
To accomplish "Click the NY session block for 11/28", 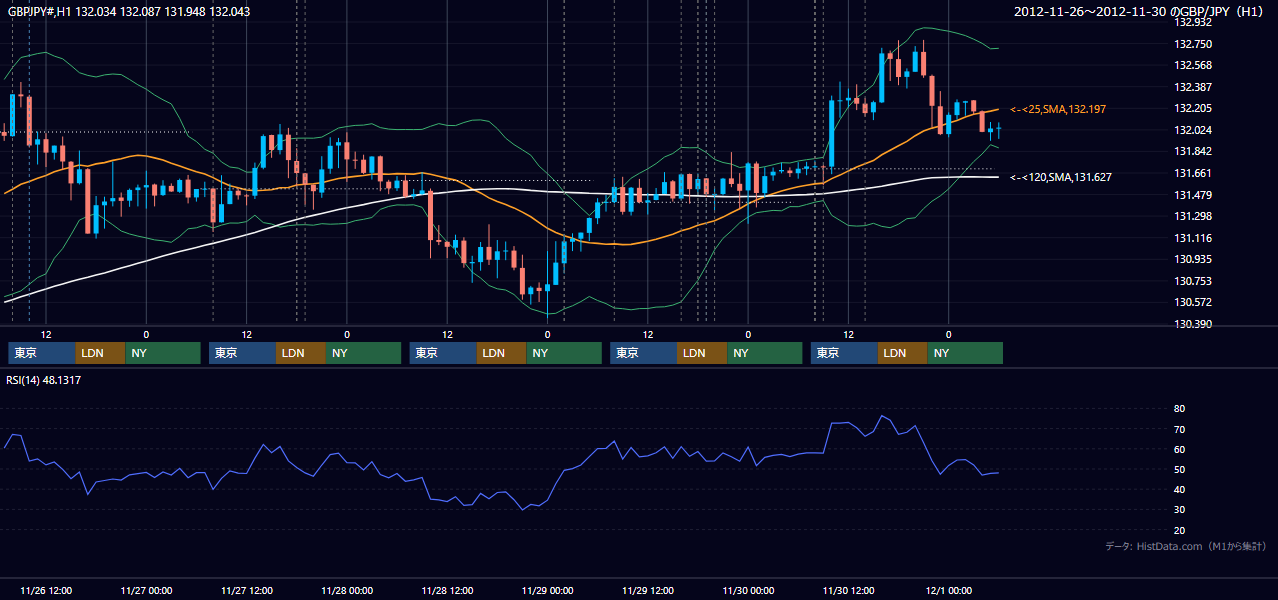I will pyautogui.click(x=565, y=353).
